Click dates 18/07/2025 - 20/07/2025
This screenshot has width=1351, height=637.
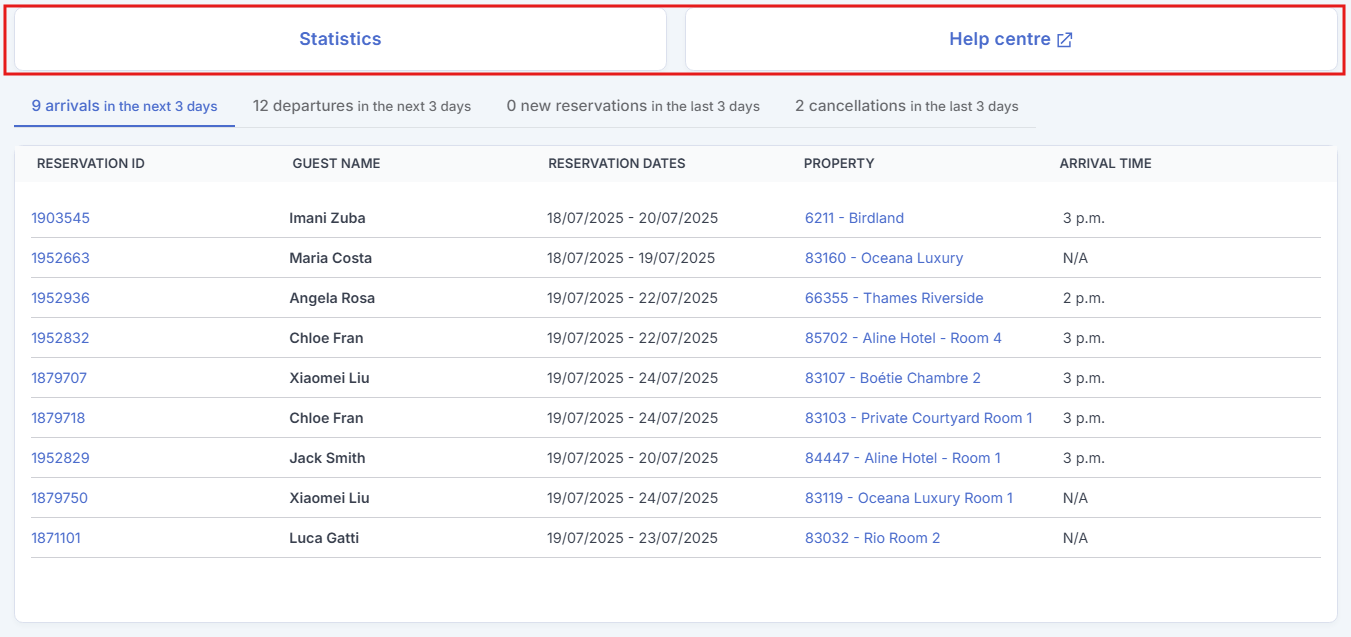[632, 218]
